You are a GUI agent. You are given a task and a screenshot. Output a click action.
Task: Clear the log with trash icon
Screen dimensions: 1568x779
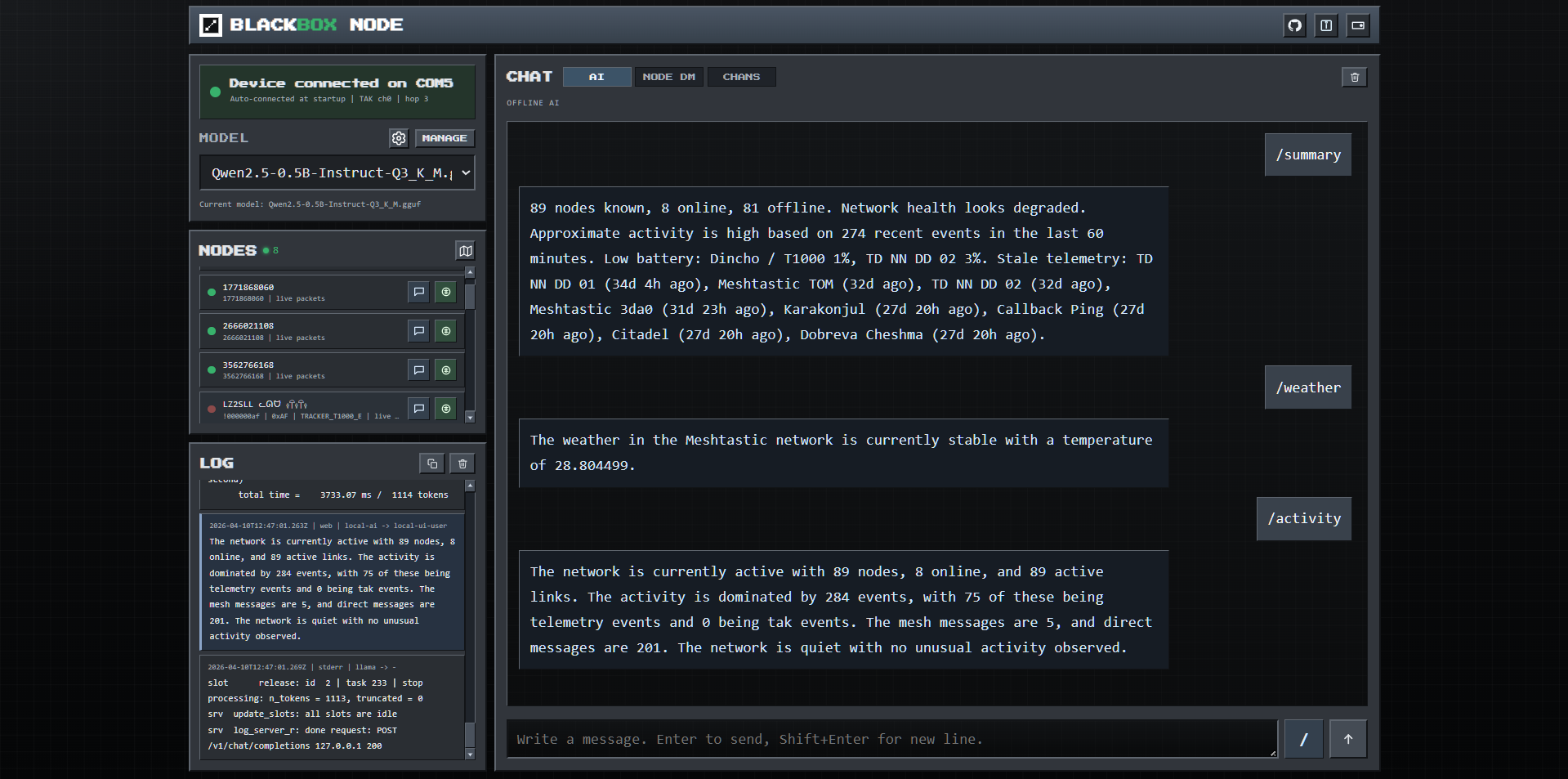click(462, 463)
